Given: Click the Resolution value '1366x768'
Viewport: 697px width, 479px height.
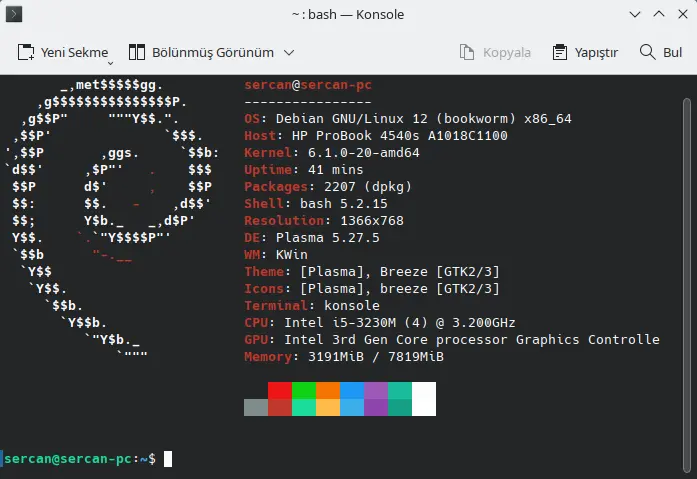Looking at the screenshot, I should (372, 220).
